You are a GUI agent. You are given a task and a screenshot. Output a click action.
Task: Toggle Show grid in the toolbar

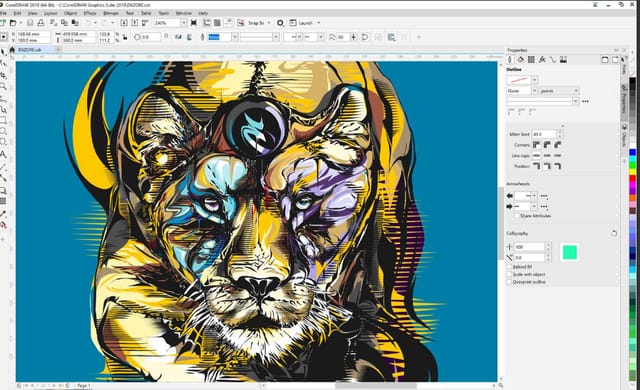click(217, 23)
